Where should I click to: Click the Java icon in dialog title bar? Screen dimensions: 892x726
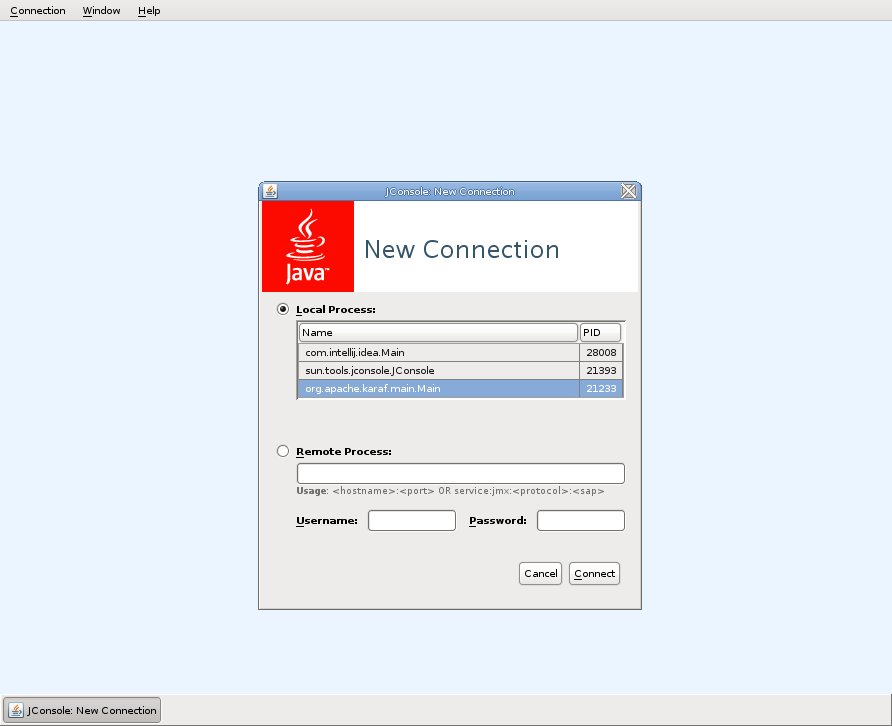(x=269, y=191)
